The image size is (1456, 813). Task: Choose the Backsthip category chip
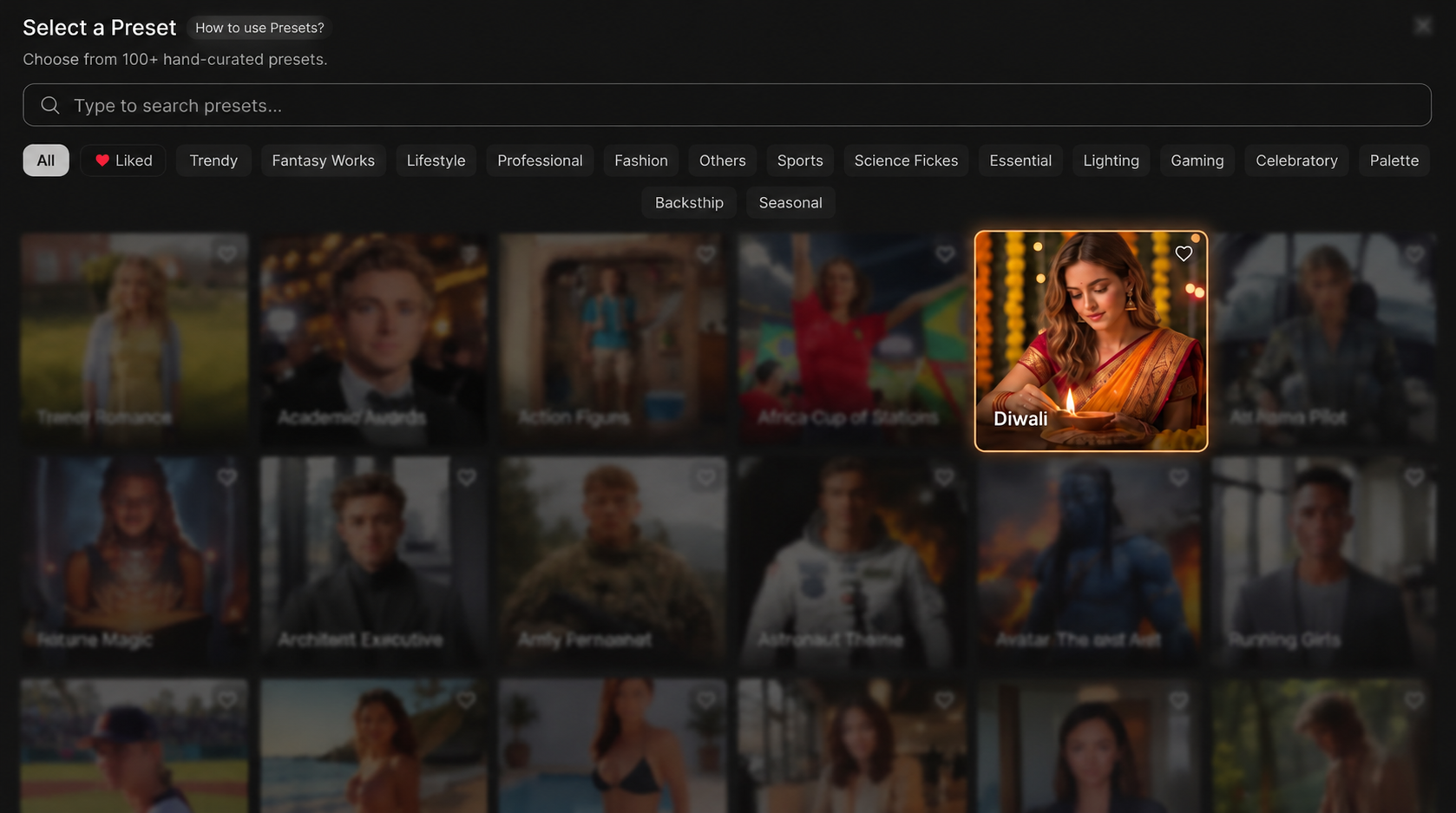pos(689,202)
